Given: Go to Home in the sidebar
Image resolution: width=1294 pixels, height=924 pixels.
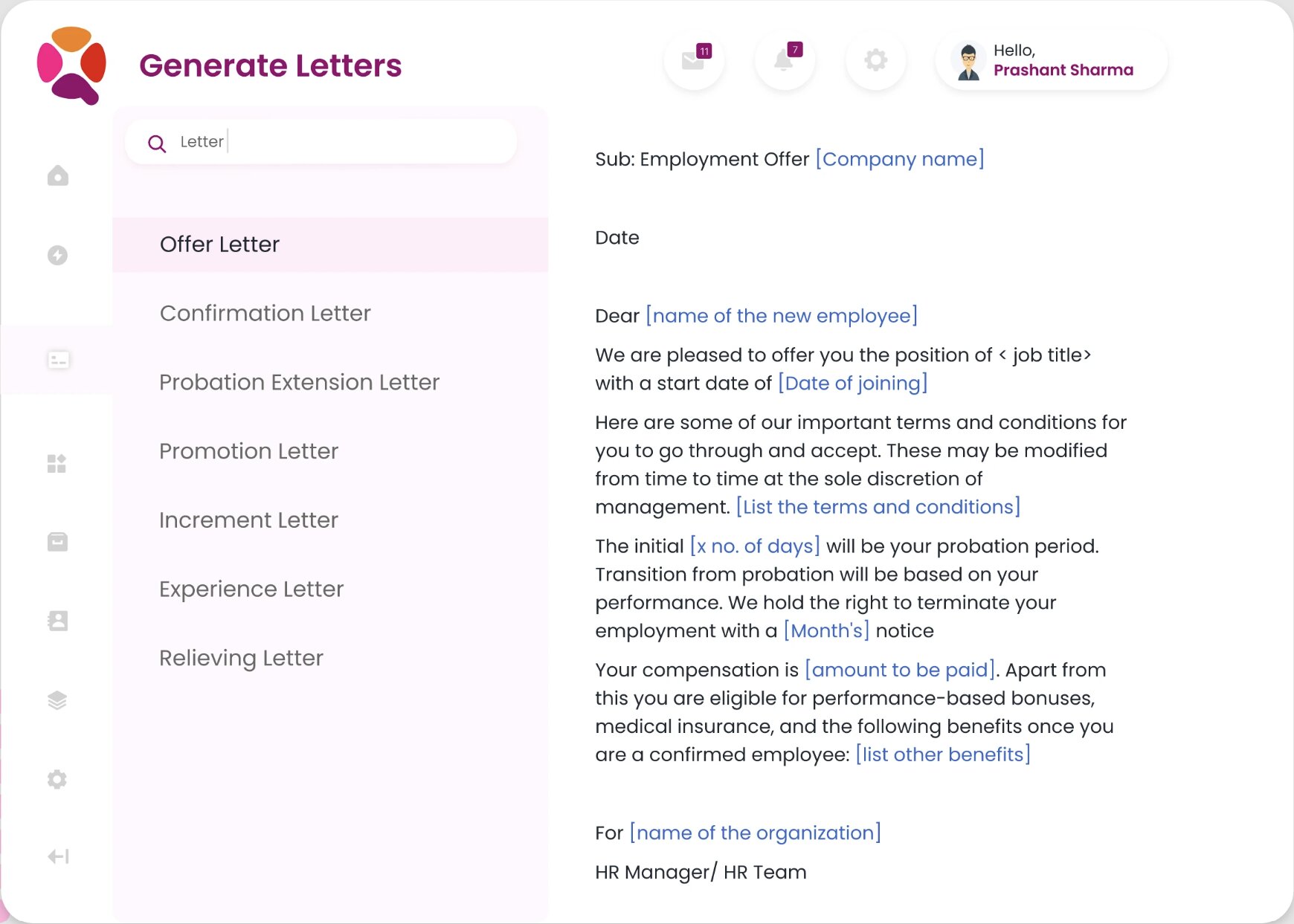Looking at the screenshot, I should pos(58,176).
